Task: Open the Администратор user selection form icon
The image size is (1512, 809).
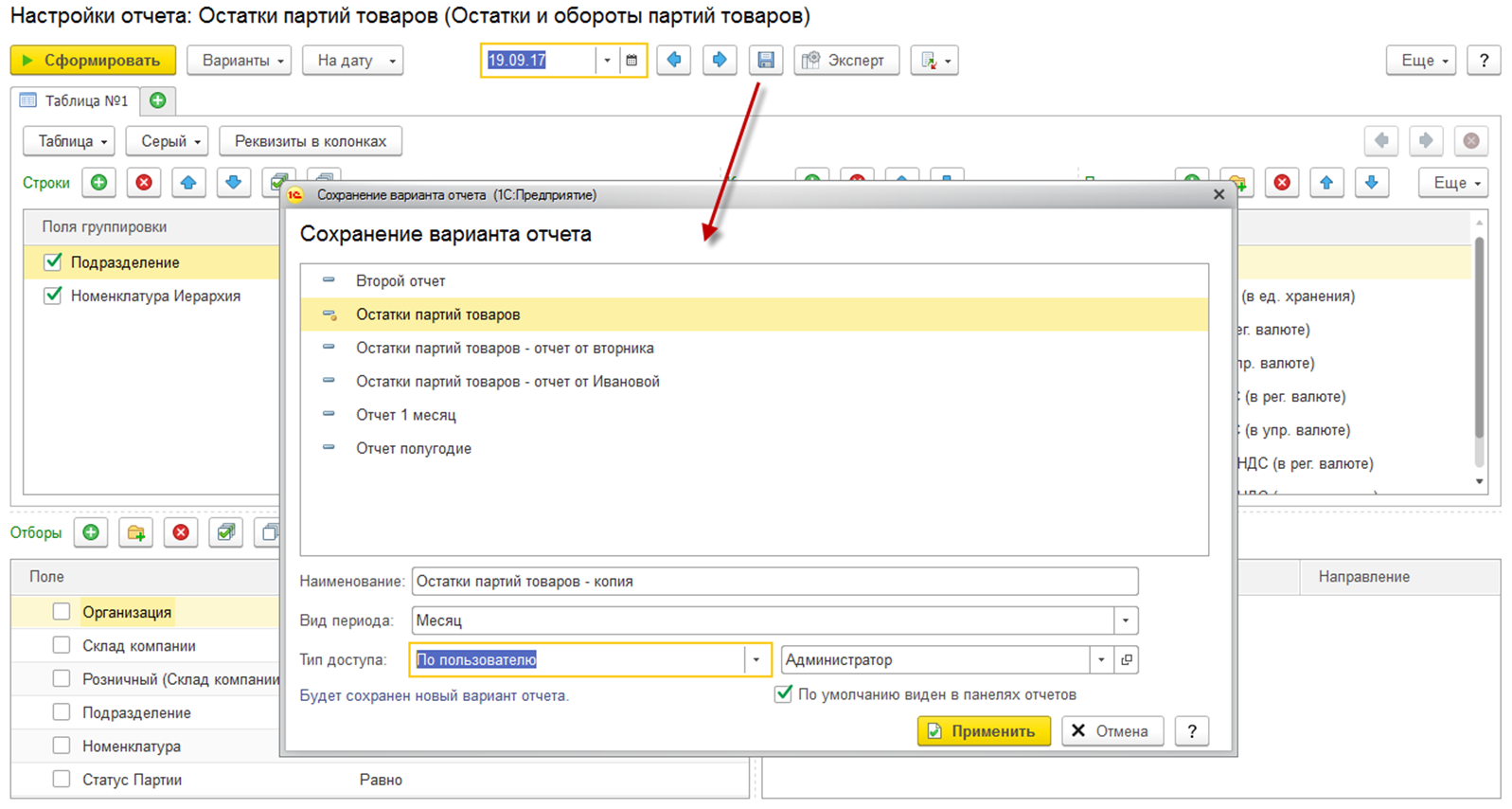Action: click(1127, 660)
